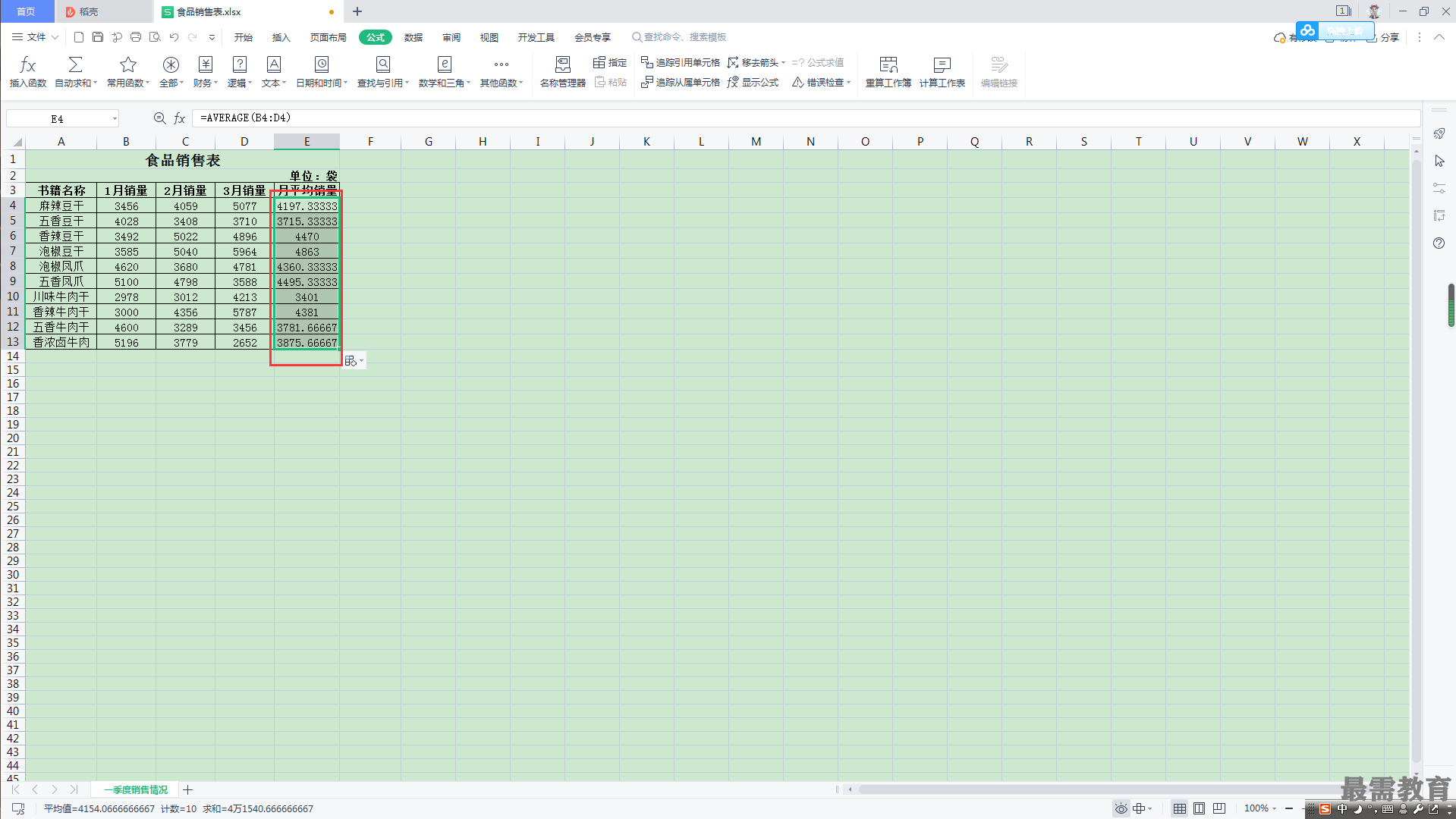The image size is (1456, 819).
Task: Click Recalculate Workbook (重算工作簿)
Action: (888, 72)
